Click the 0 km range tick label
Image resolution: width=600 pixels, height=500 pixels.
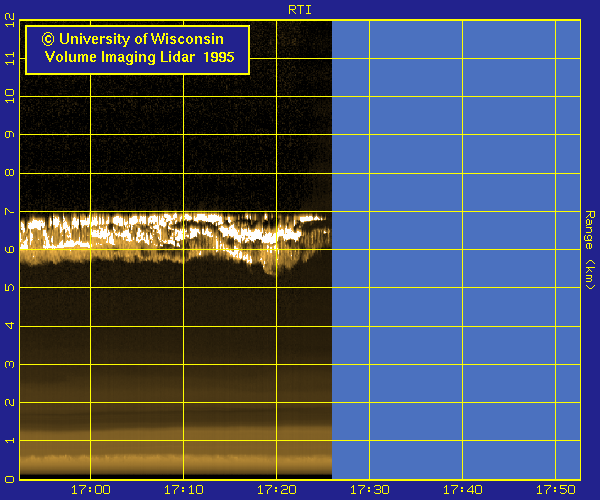(x=10, y=479)
